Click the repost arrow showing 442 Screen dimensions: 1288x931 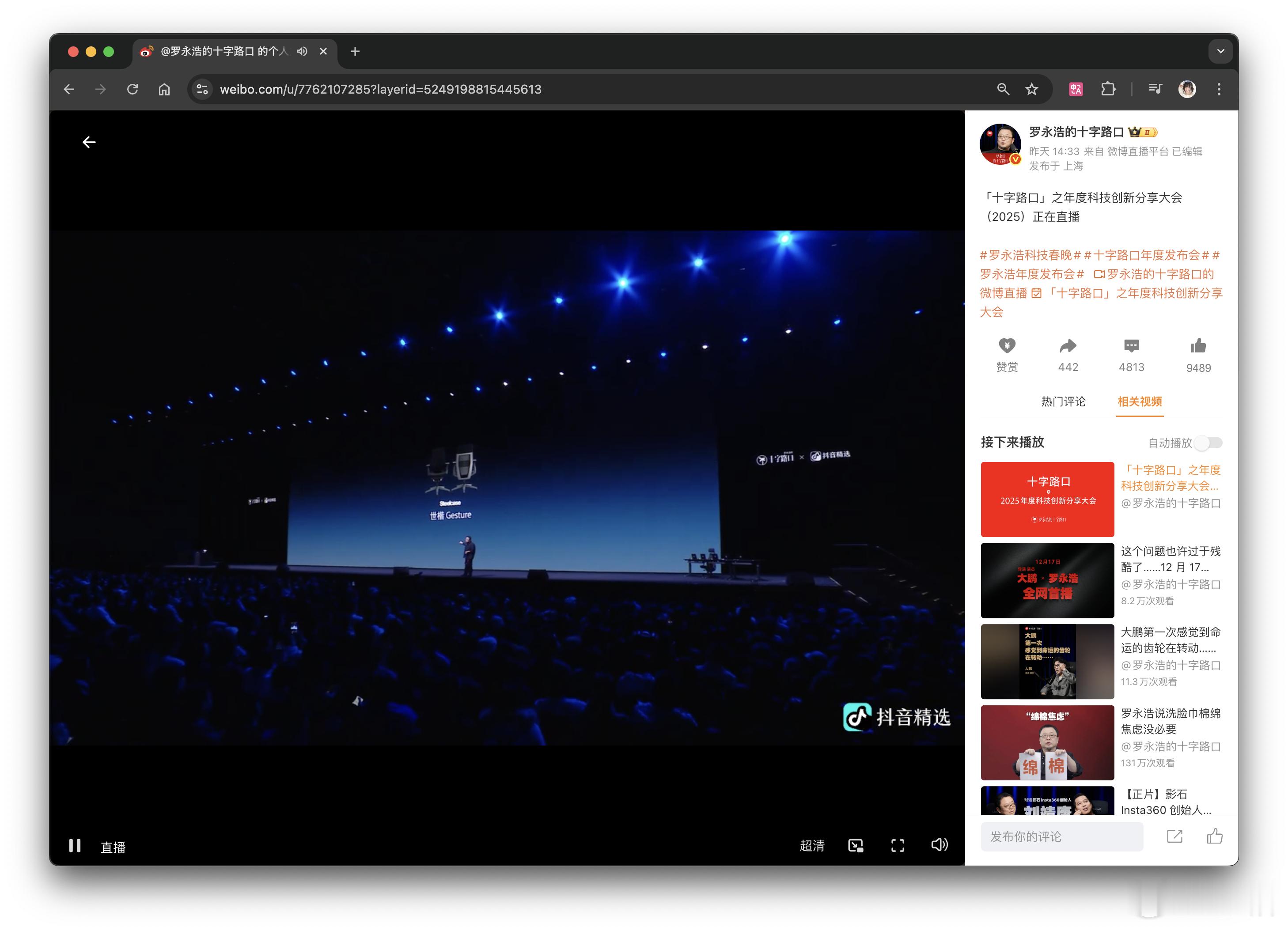coord(1068,346)
